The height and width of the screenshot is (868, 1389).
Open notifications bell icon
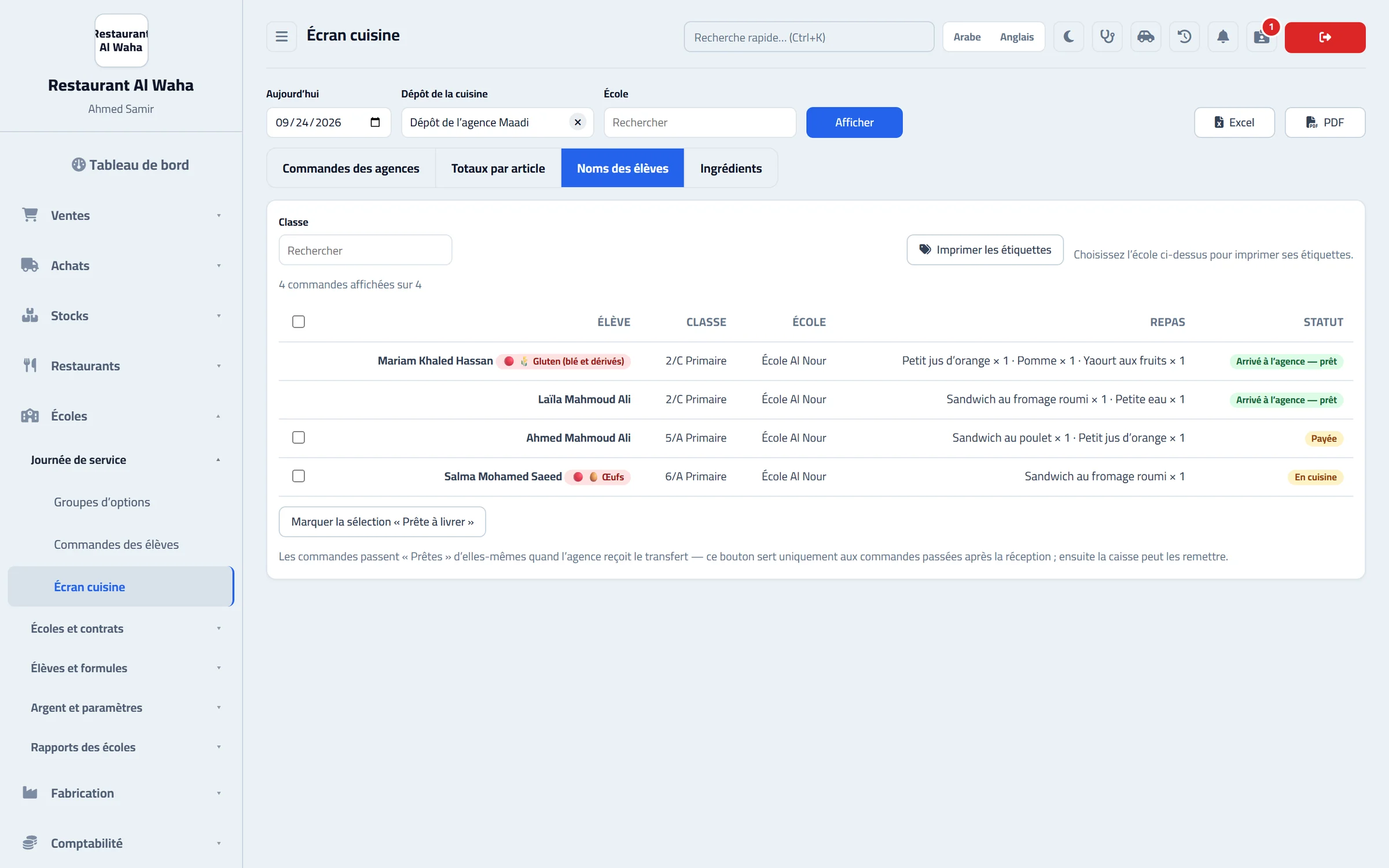pos(1223,37)
